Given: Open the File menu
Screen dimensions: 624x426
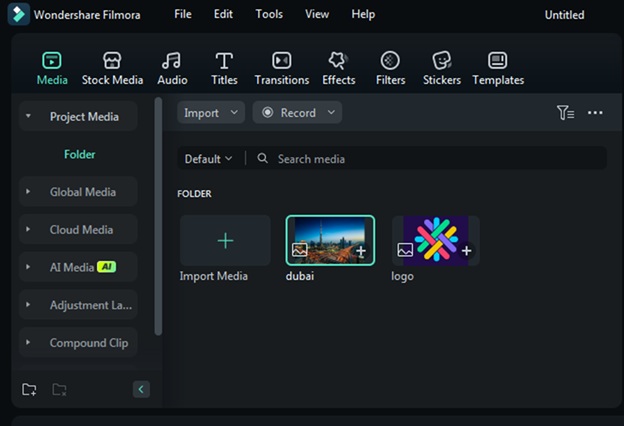Looking at the screenshot, I should click(182, 14).
